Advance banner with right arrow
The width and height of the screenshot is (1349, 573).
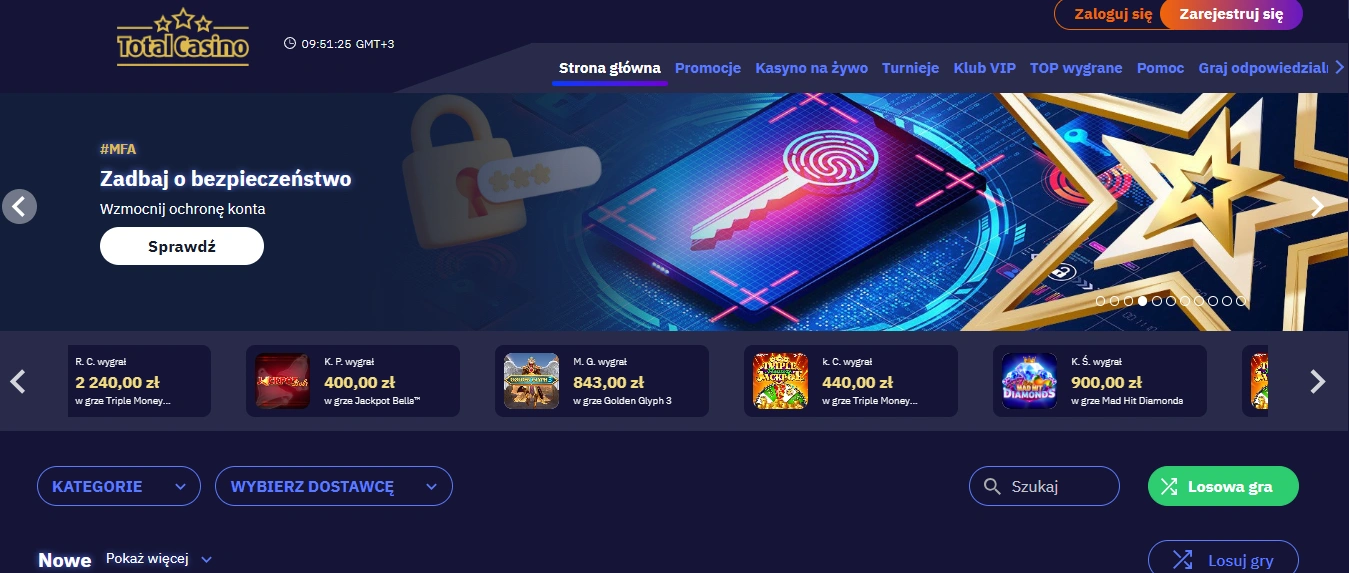pos(1317,206)
